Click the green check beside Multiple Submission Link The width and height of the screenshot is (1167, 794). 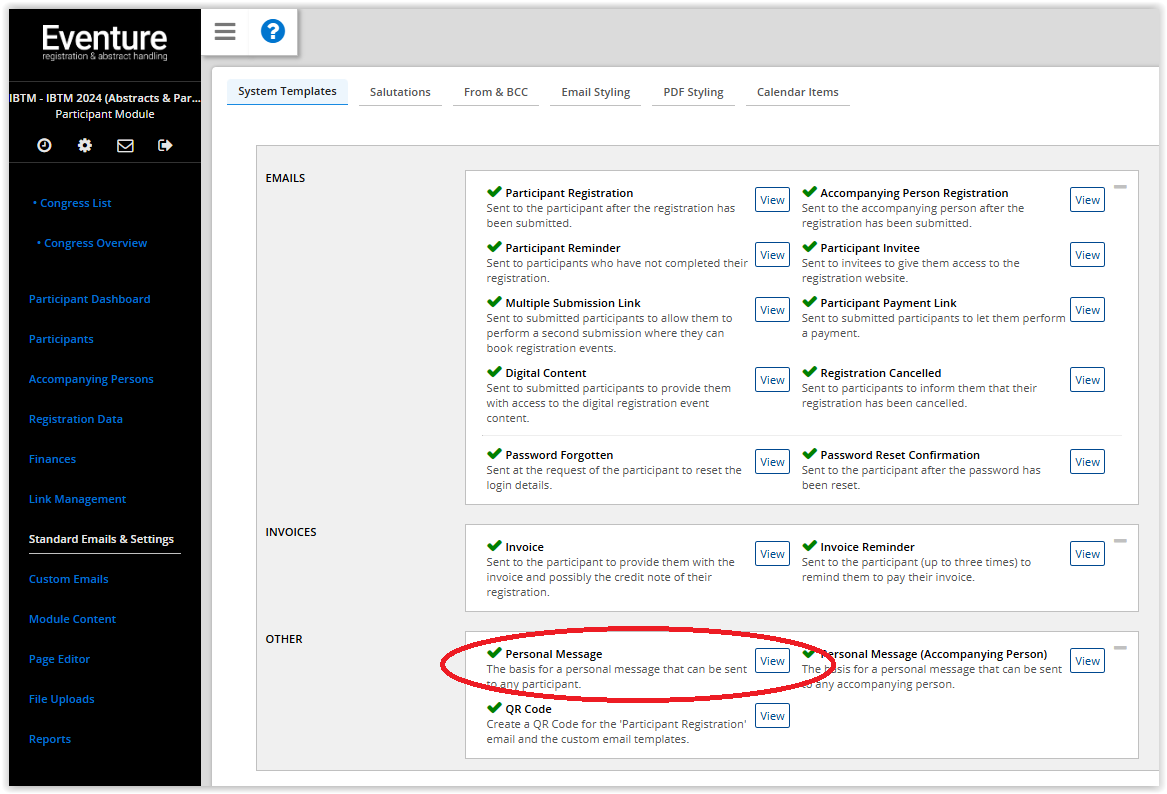tap(494, 302)
